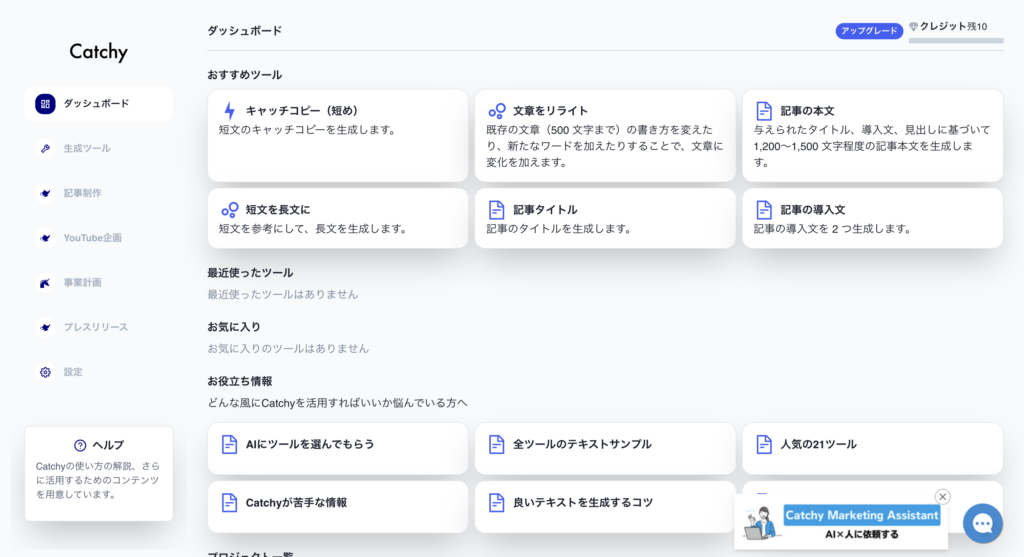
Task: Click the お役立ち情報 heading
Action: [x=240, y=381]
